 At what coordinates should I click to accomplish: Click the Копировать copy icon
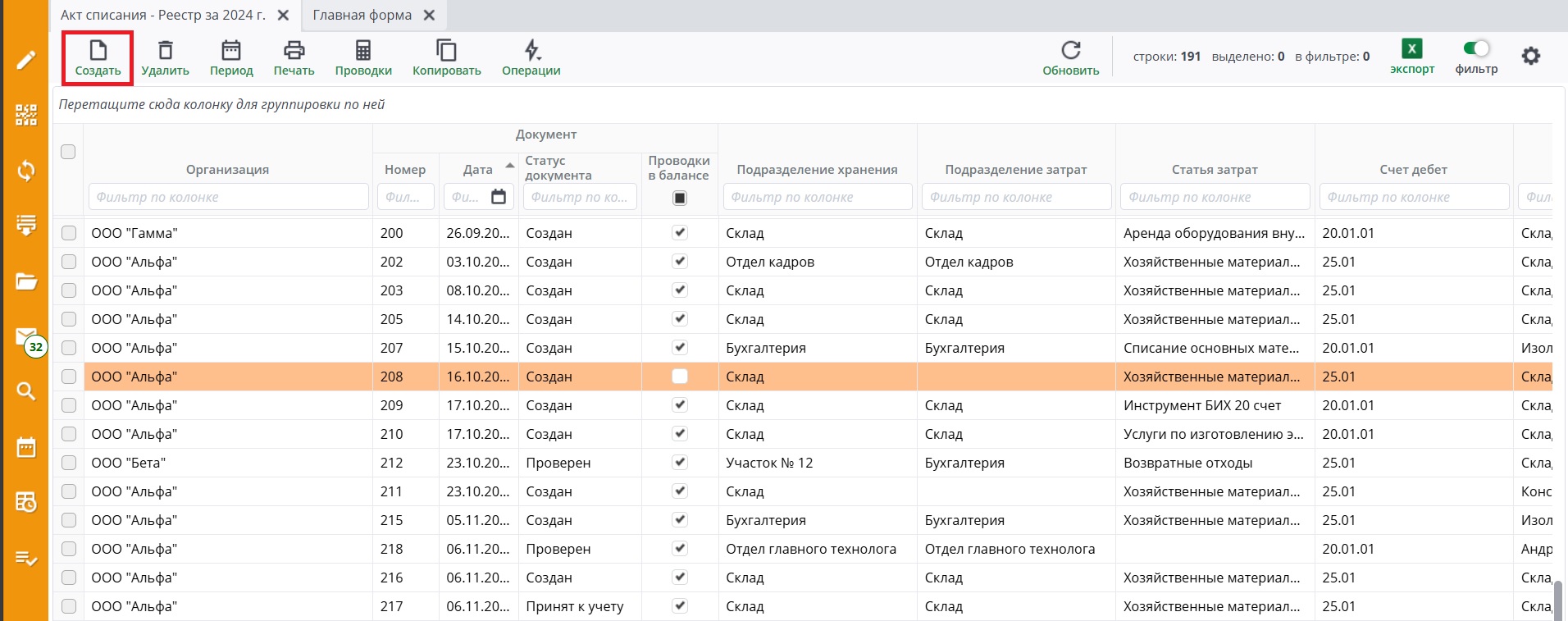446,51
